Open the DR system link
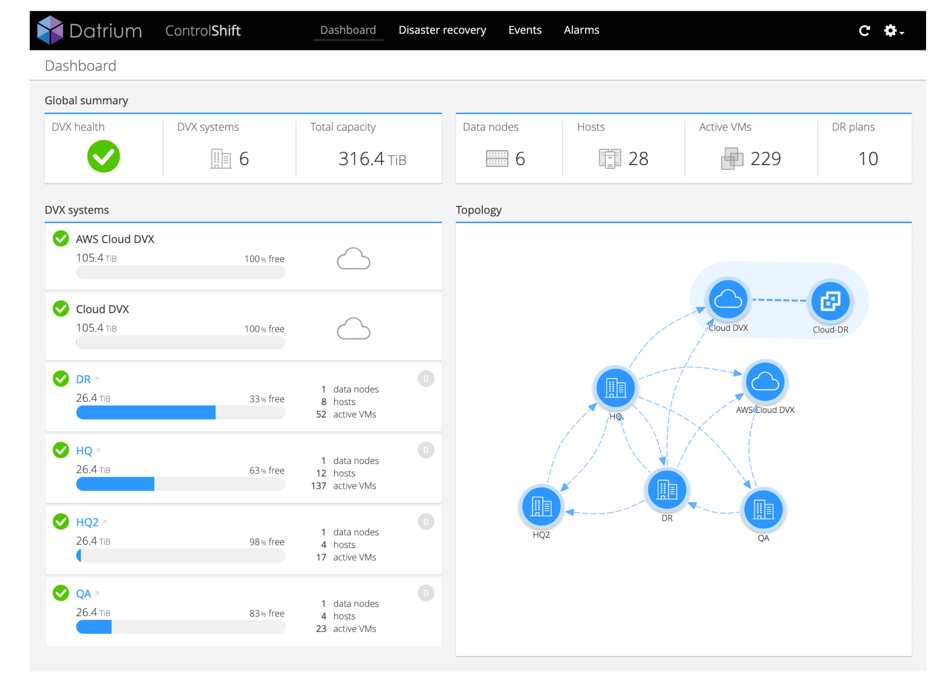The height and width of the screenshot is (686, 950). [83, 379]
